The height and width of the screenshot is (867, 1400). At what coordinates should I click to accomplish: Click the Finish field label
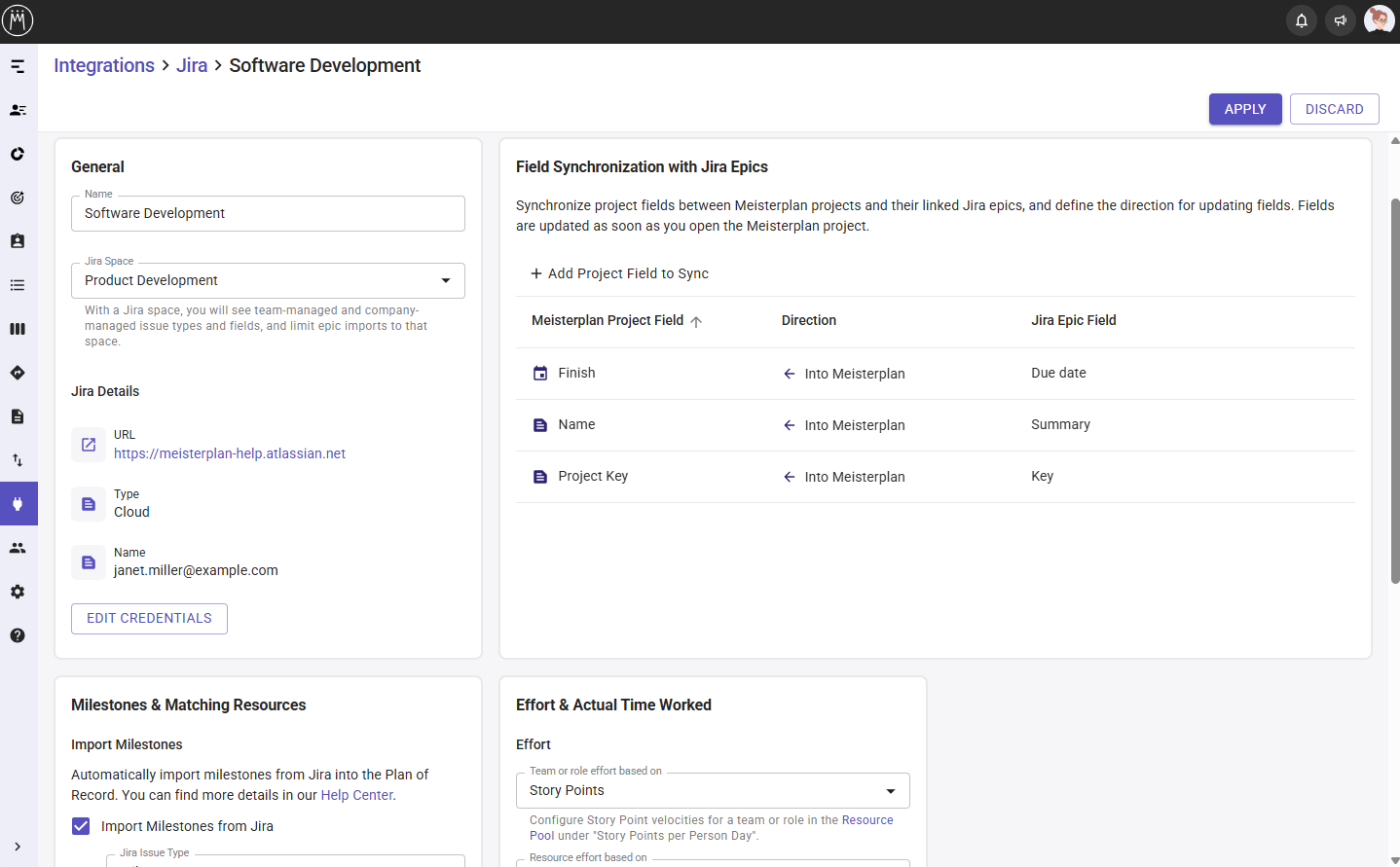click(576, 373)
